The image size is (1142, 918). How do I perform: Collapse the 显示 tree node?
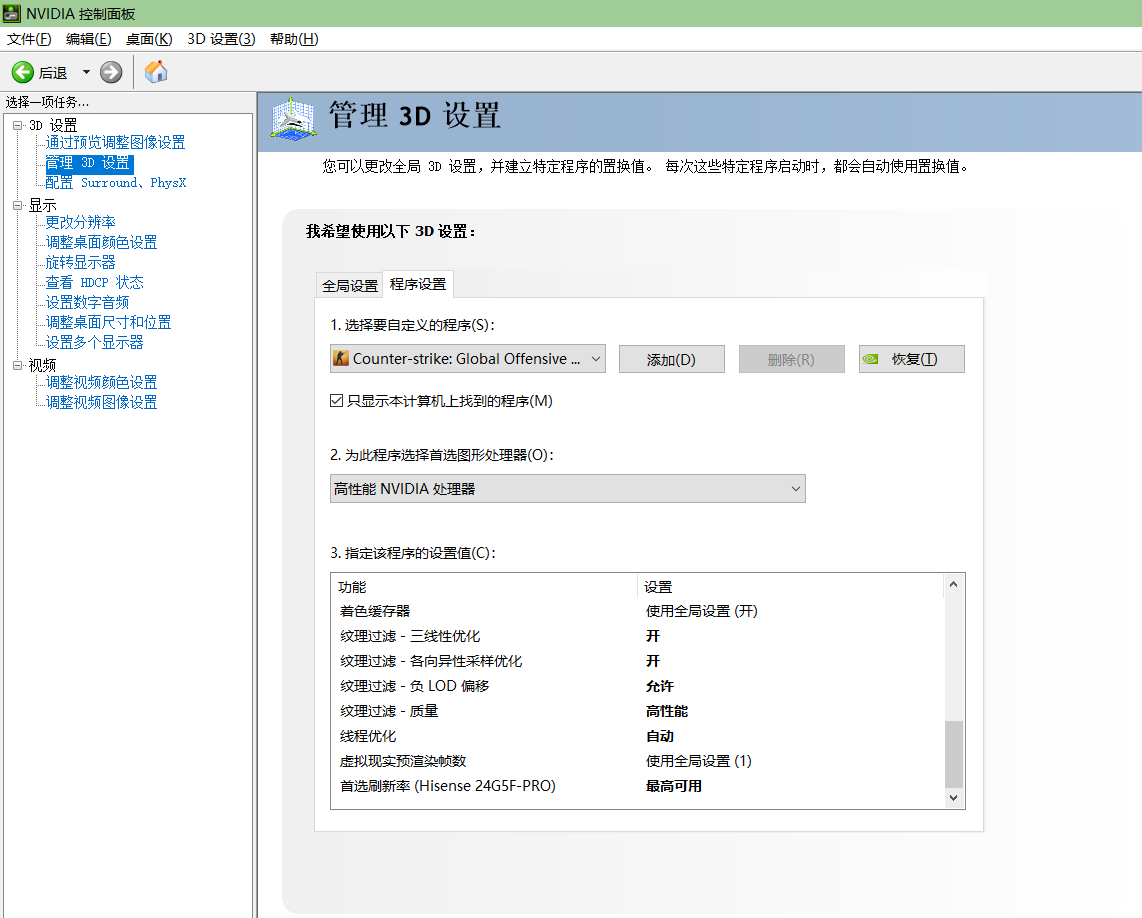coord(19,204)
